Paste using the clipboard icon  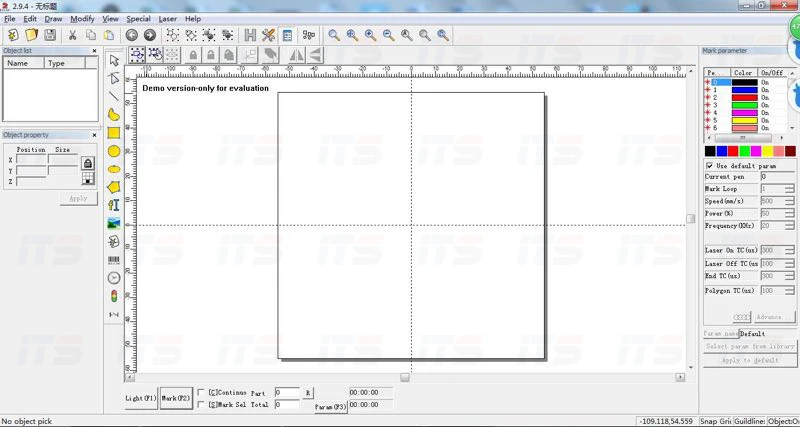point(109,35)
